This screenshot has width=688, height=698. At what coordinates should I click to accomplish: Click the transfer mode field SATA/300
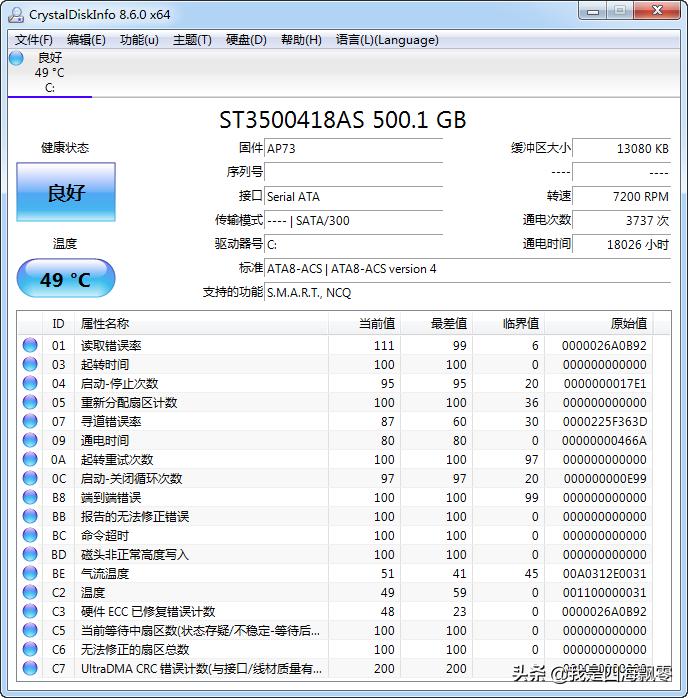click(x=353, y=220)
